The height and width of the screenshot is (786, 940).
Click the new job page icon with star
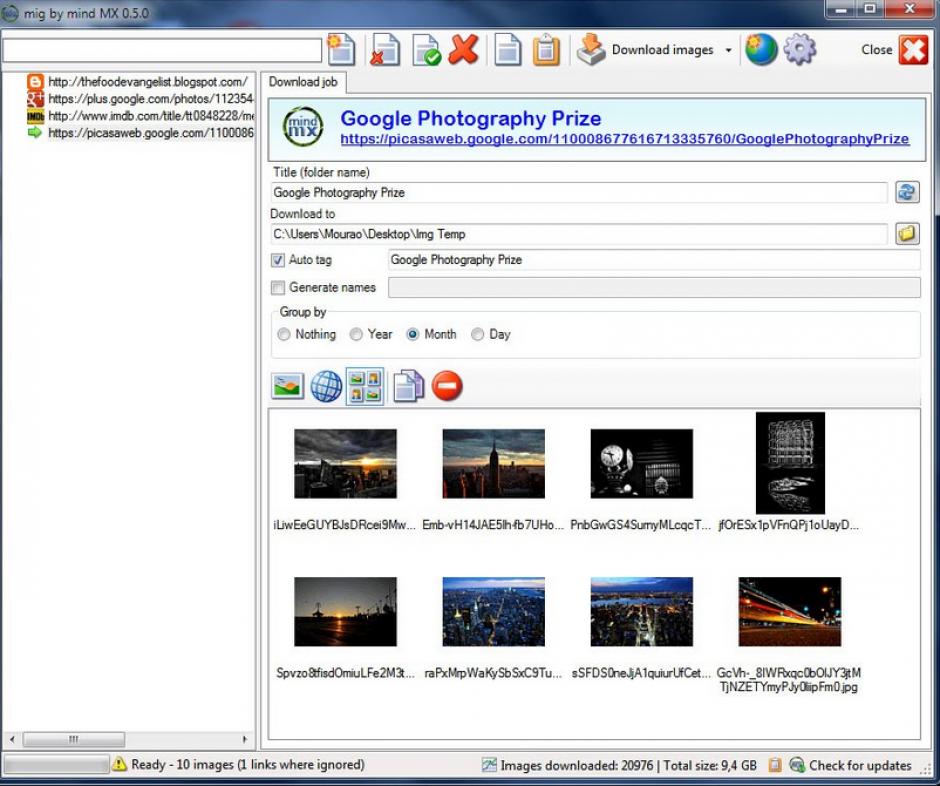pos(342,50)
